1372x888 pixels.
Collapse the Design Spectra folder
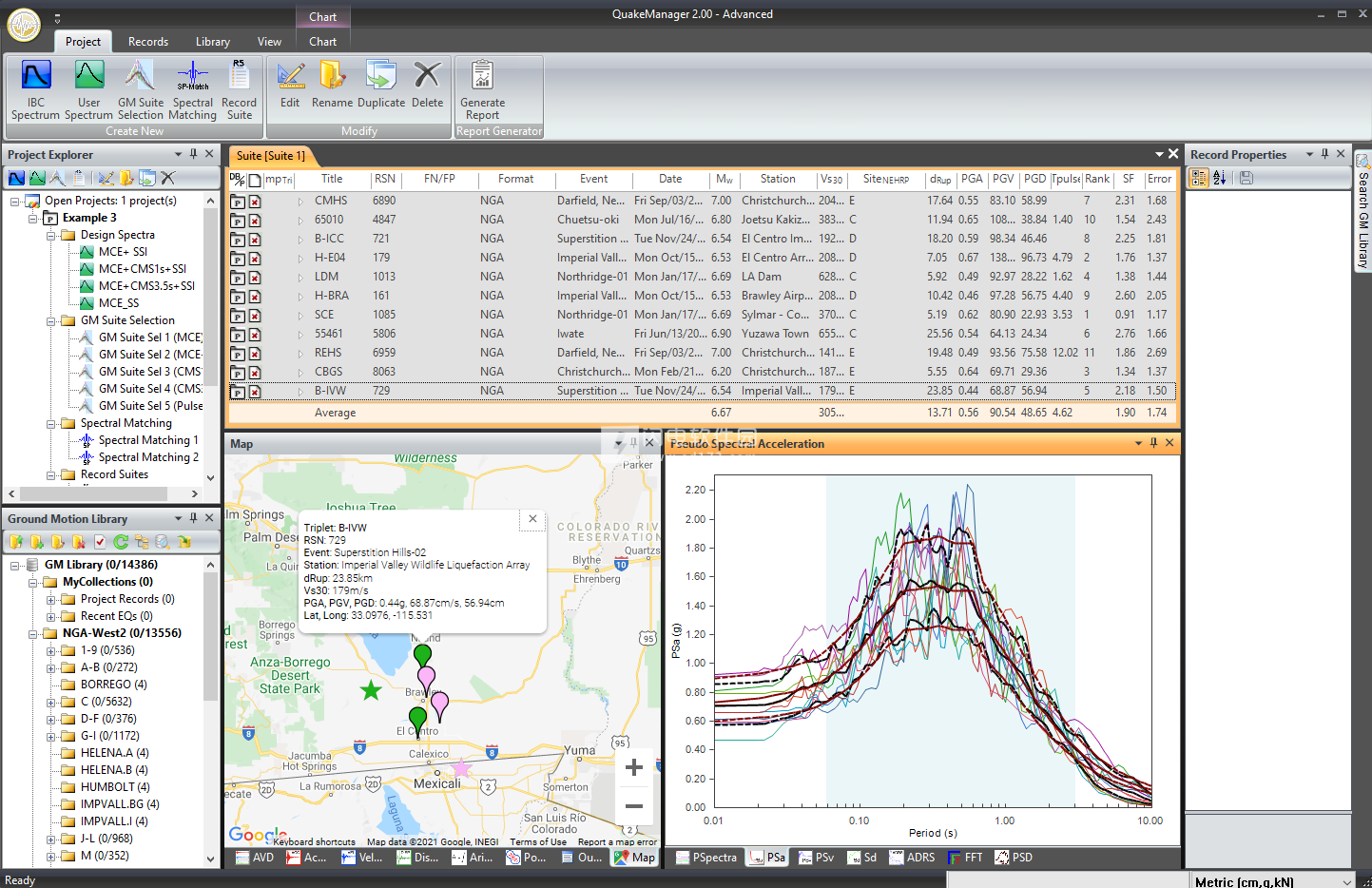click(x=51, y=235)
